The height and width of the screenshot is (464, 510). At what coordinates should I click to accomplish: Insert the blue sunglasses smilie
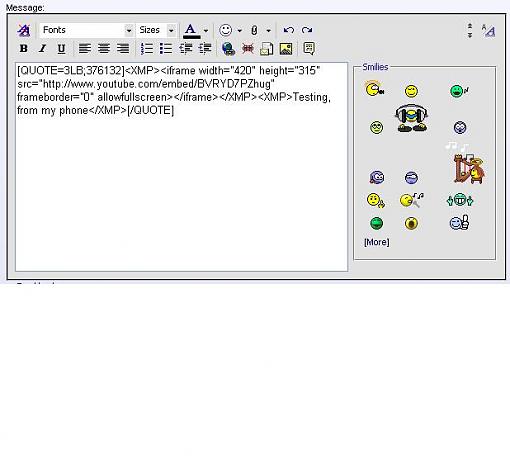tap(411, 178)
